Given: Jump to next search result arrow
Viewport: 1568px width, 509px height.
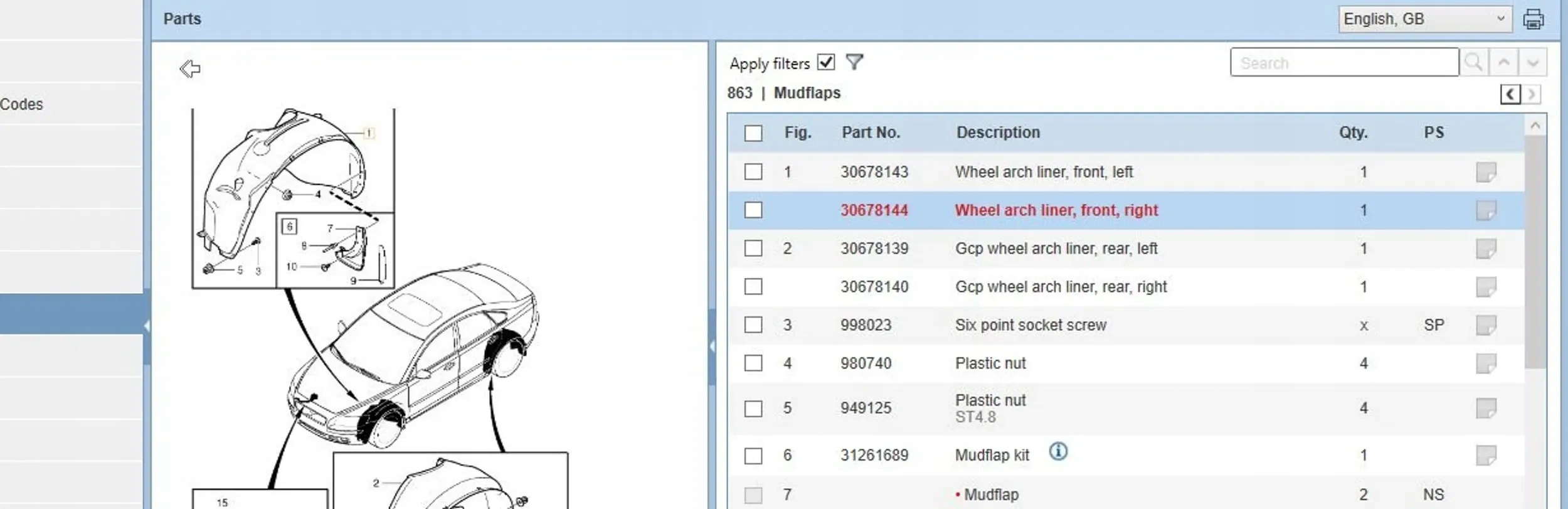Looking at the screenshot, I should [1533, 62].
